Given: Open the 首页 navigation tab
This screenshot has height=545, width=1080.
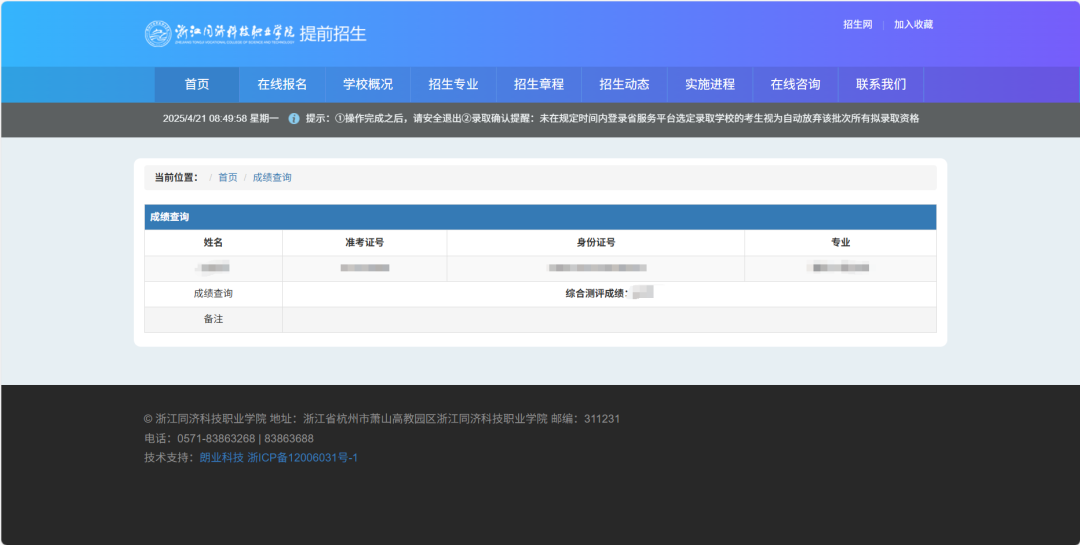Looking at the screenshot, I should coord(197,84).
